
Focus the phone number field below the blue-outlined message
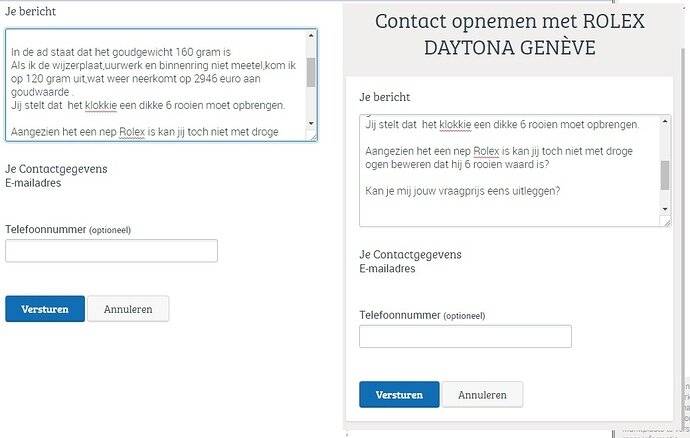111,251
